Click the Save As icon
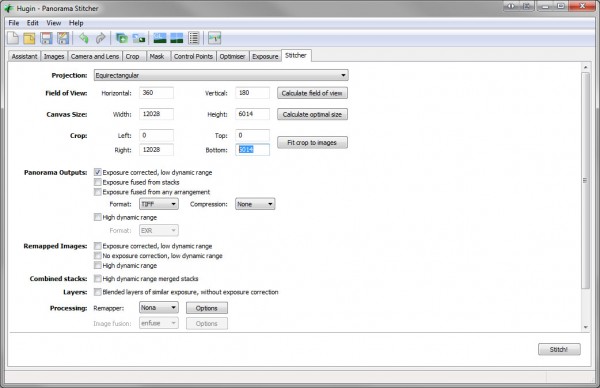Viewport: 600px width, 388px height. coord(63,38)
